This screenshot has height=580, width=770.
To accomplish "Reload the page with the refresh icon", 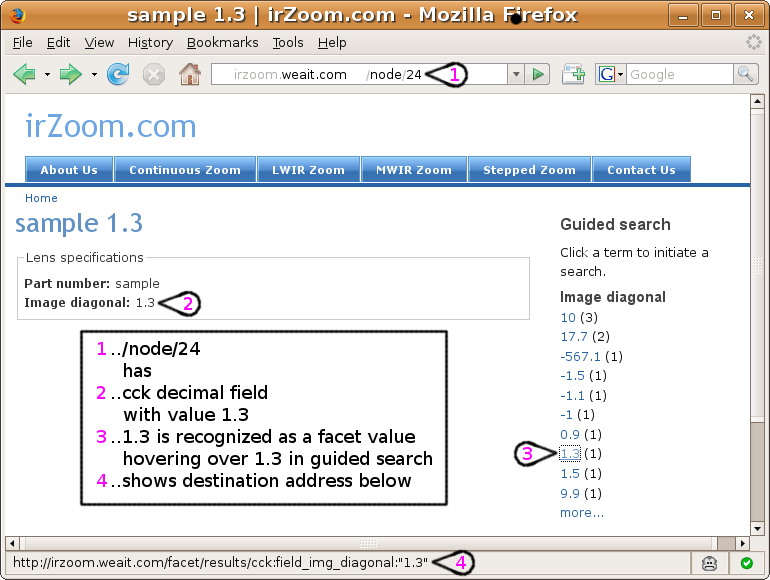I will [x=118, y=75].
